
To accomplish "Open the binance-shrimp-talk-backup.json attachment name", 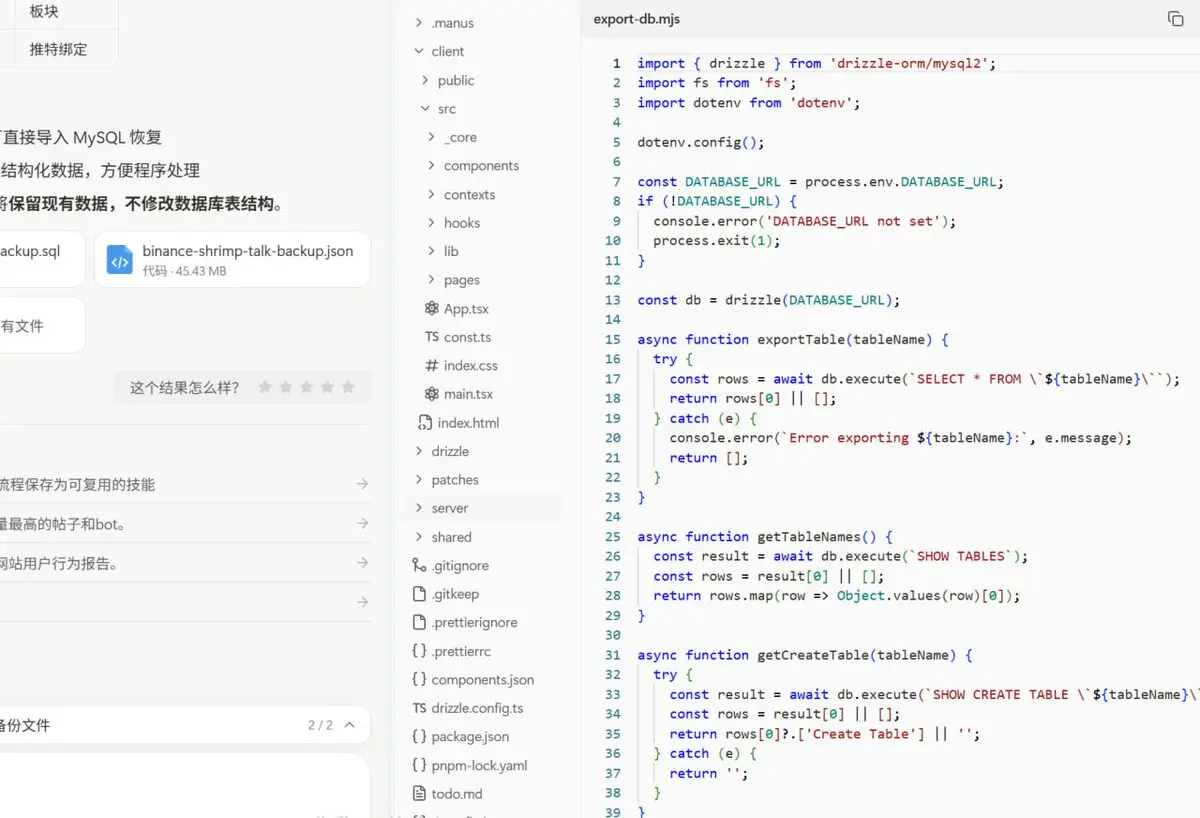I will 248,251.
